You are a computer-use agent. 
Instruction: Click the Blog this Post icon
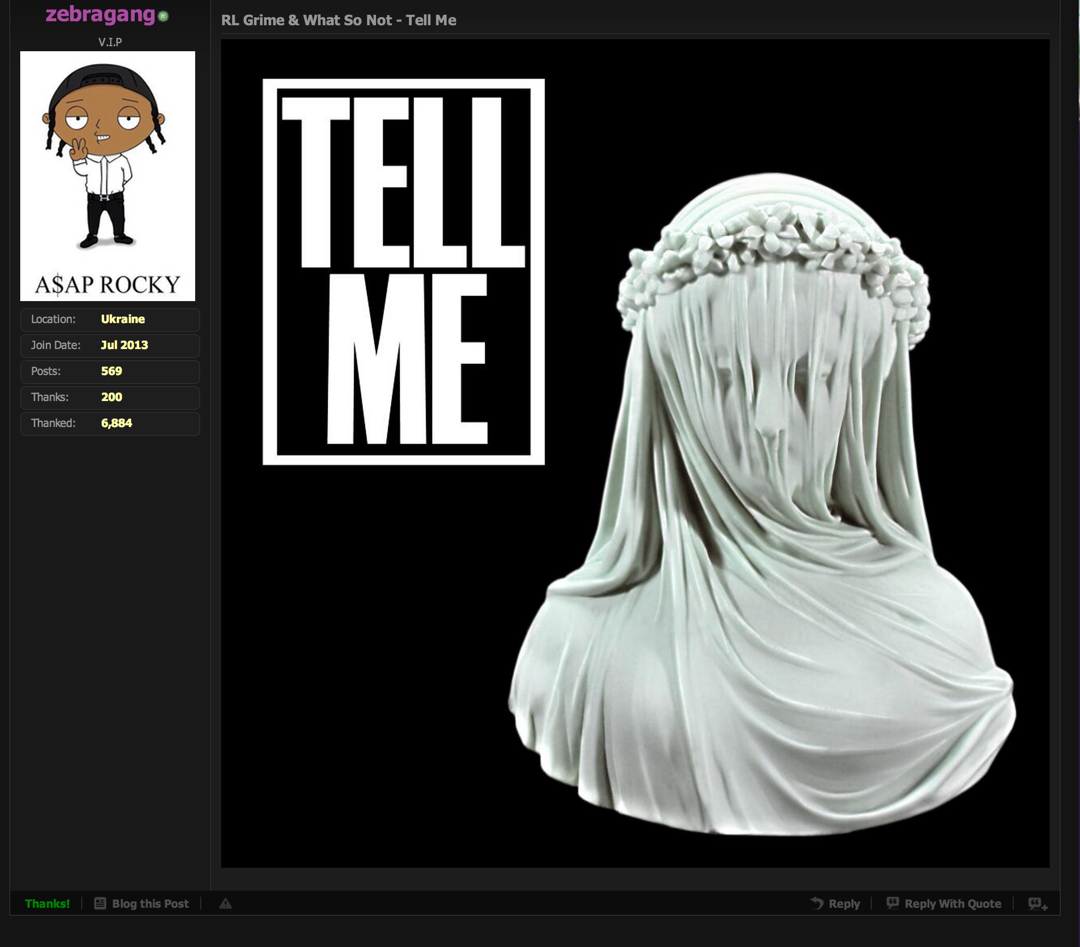point(100,903)
